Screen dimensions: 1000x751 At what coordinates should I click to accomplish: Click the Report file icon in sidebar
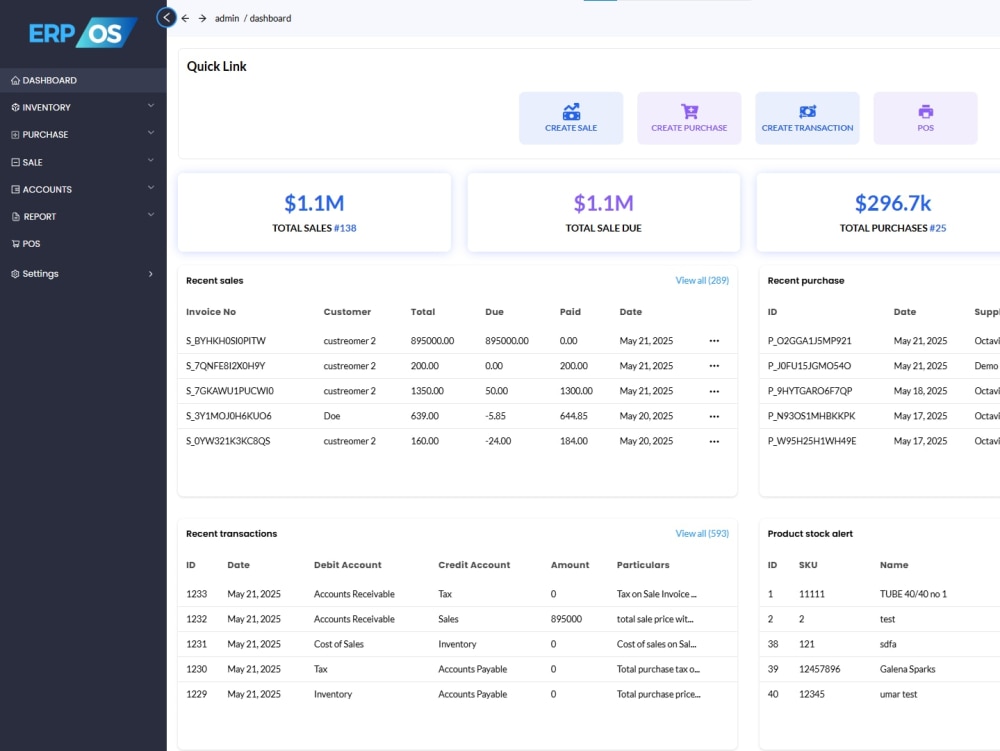(x=16, y=217)
